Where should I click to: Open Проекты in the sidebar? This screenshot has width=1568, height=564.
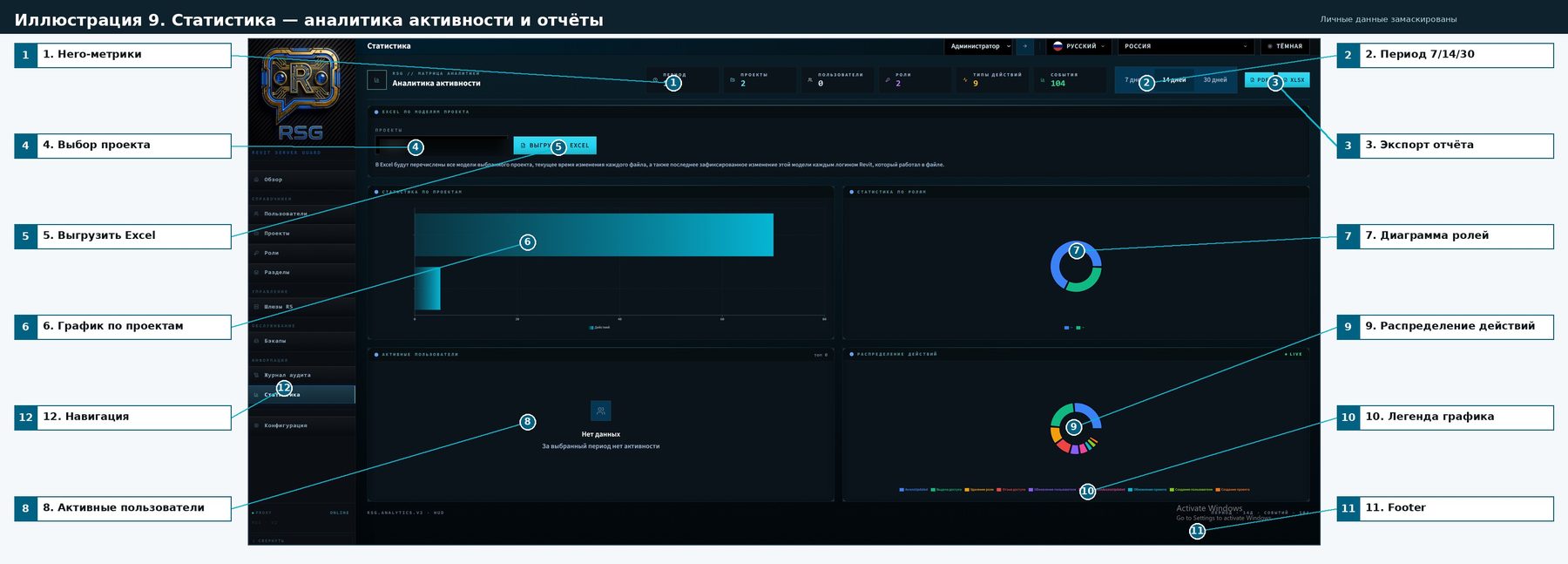301,234
